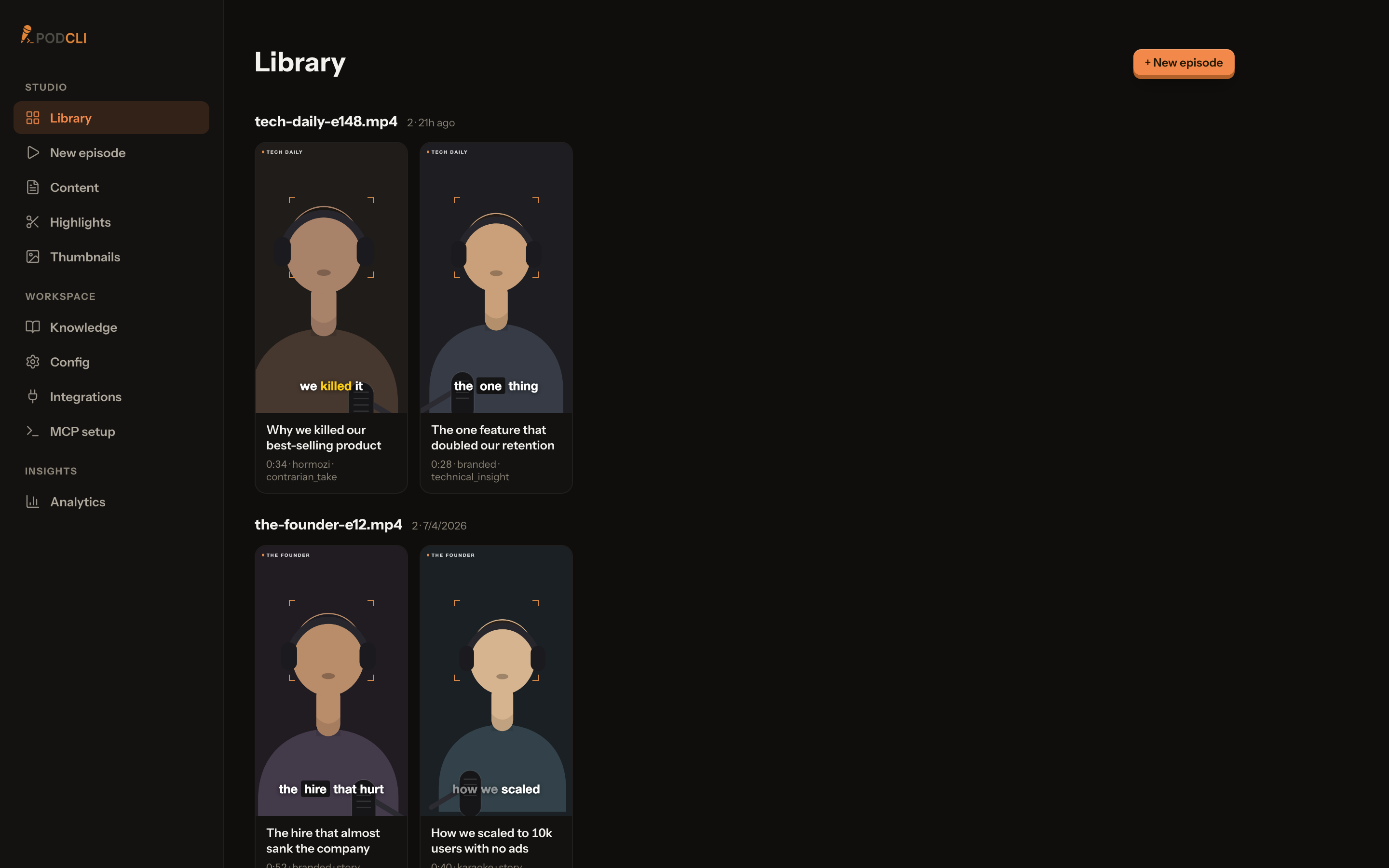Click the Library grid icon in sidebar
The width and height of the screenshot is (1389, 868).
tap(33, 118)
